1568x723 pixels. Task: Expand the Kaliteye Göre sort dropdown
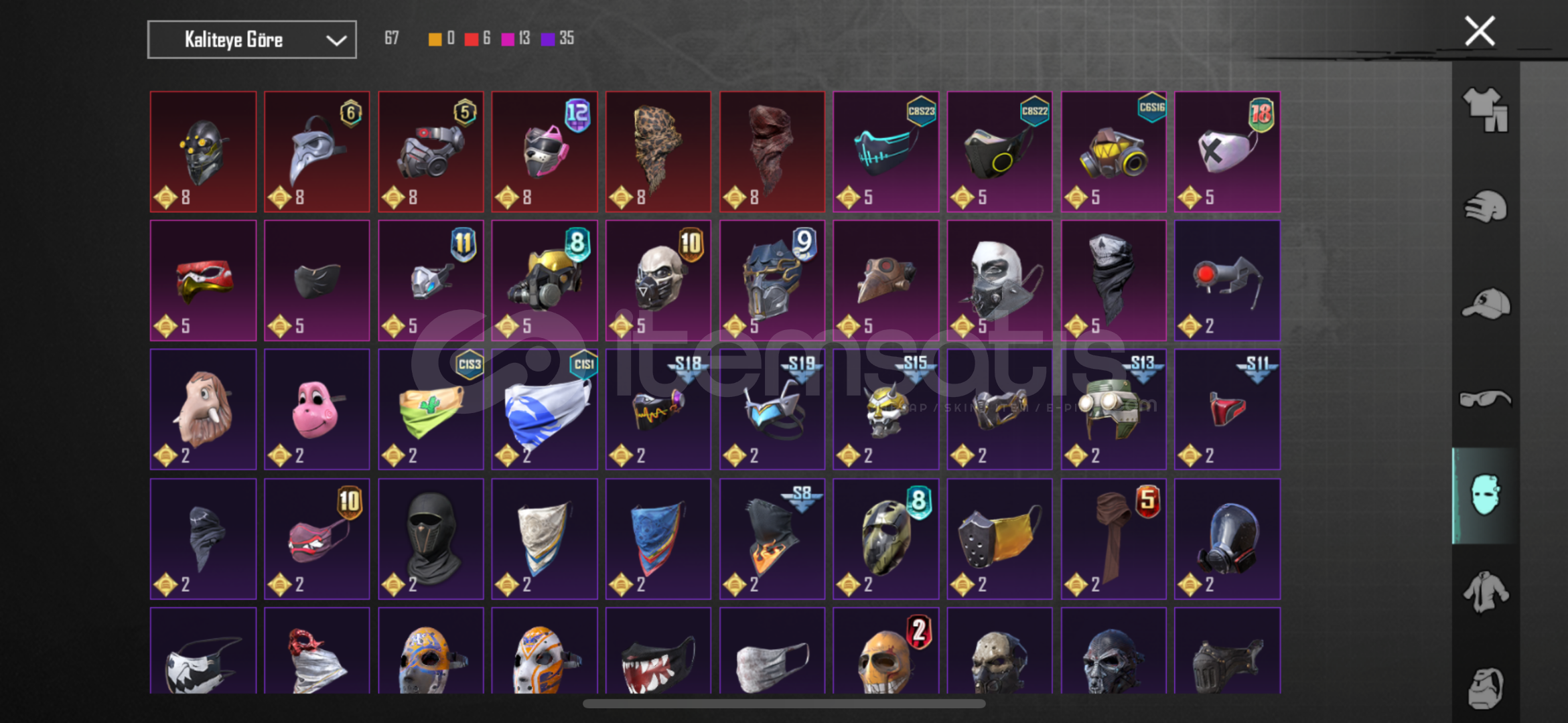point(252,39)
